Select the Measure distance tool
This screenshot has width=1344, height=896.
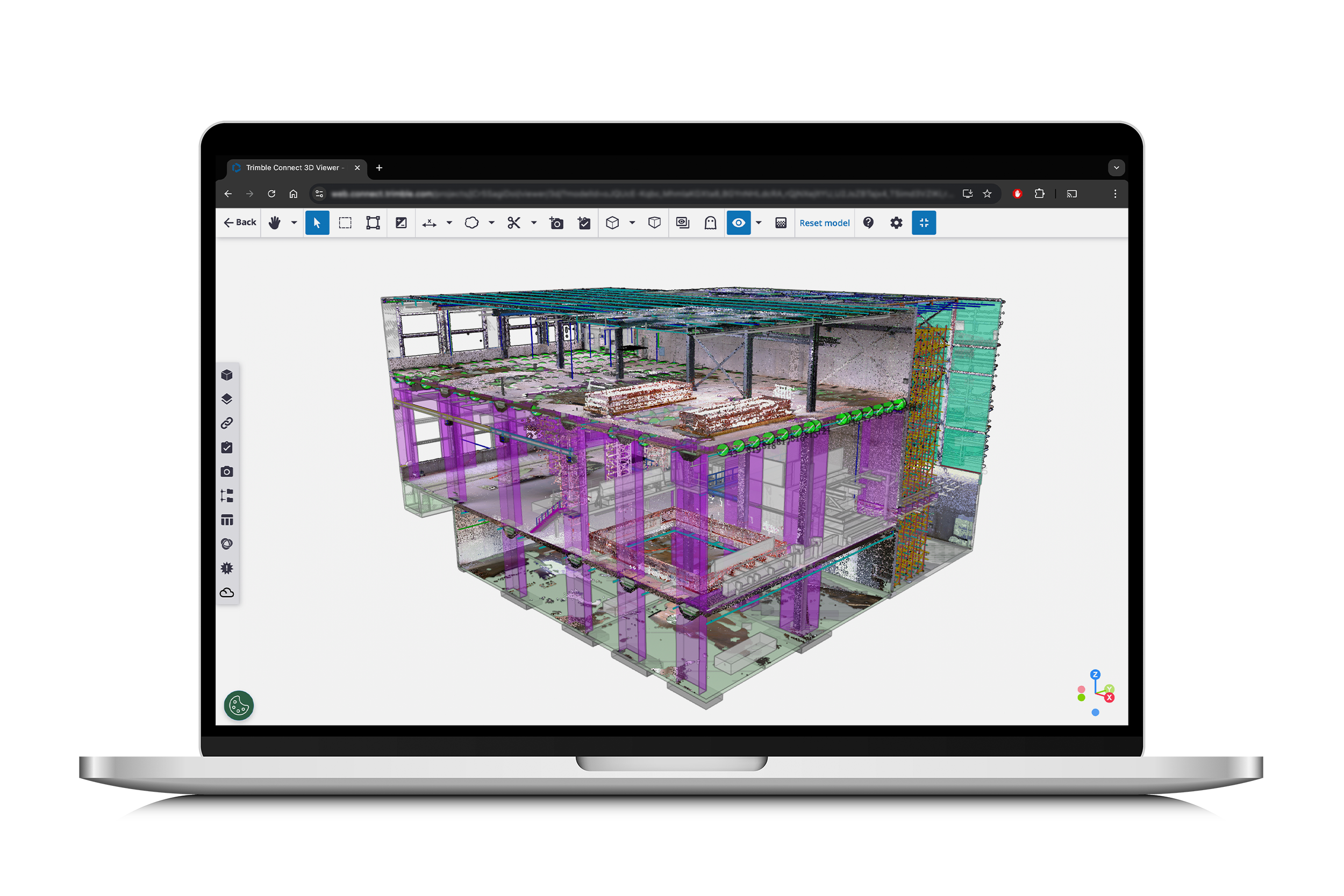click(x=429, y=223)
